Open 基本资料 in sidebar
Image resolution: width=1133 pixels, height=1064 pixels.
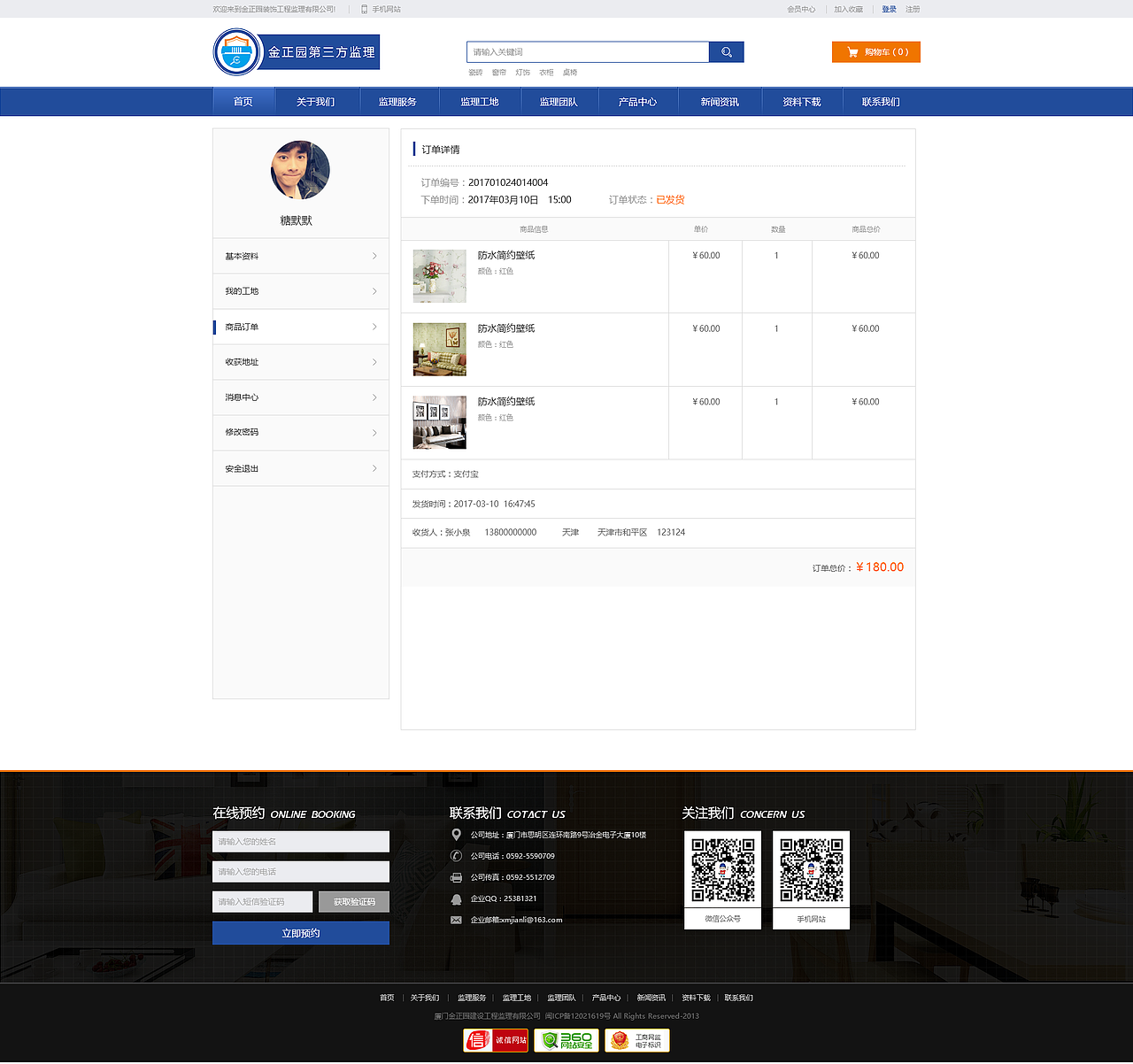(x=301, y=256)
